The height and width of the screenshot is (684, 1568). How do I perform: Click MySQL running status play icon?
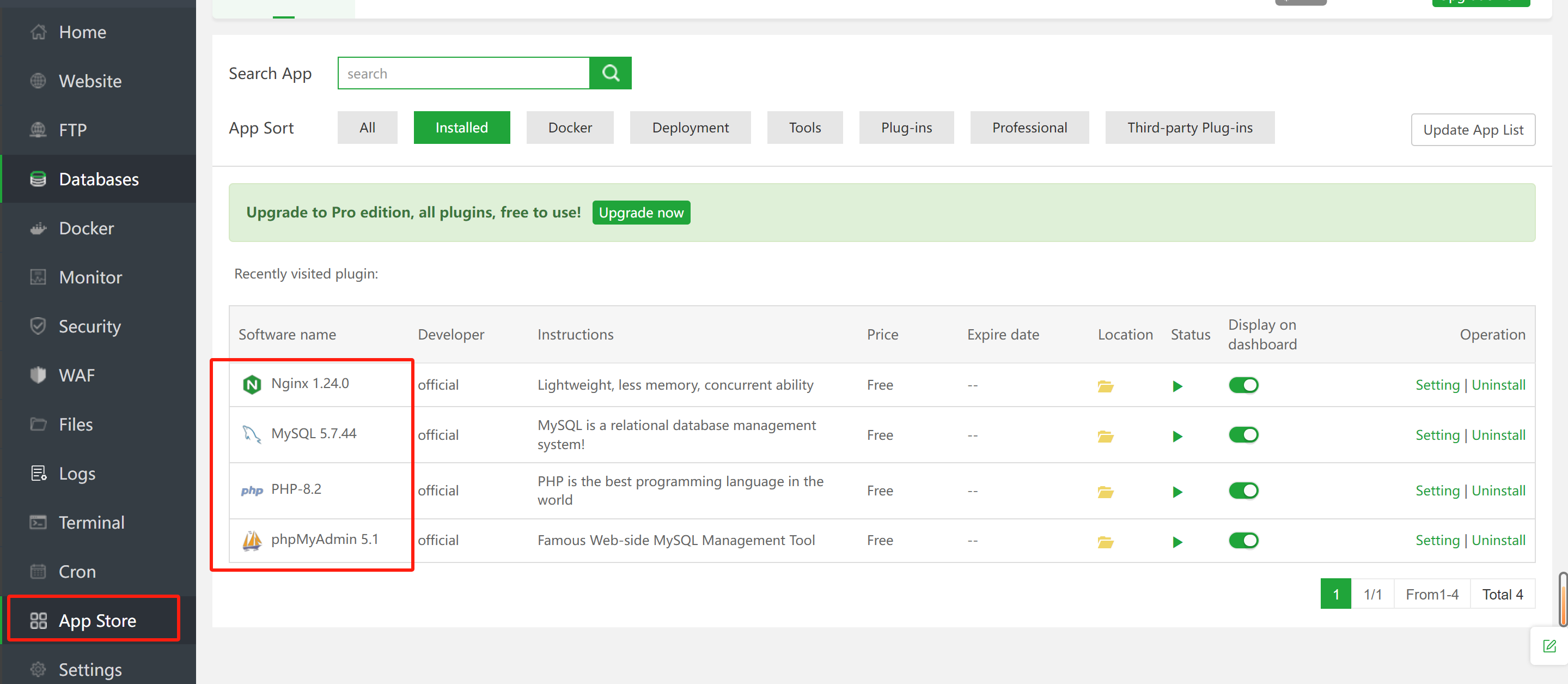pyautogui.click(x=1177, y=436)
